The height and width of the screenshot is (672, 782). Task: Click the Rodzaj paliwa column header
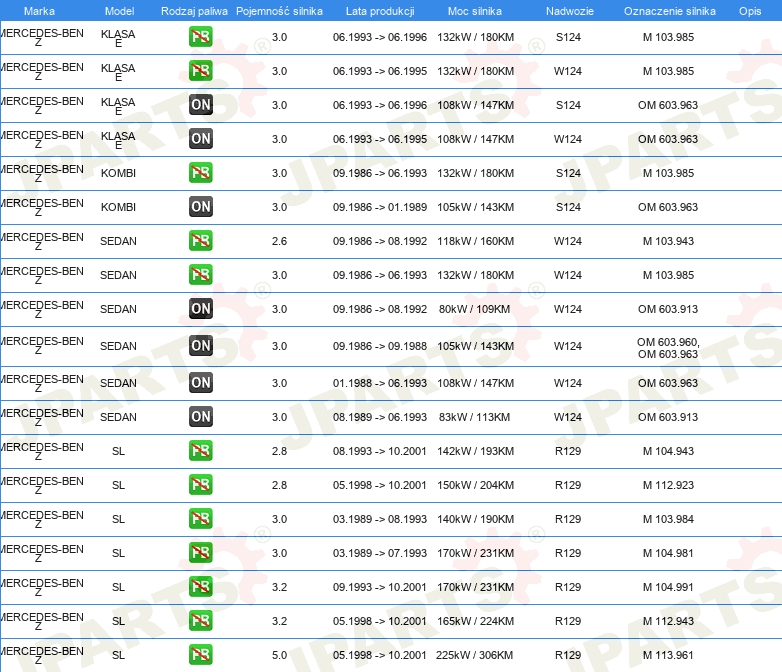point(194,11)
